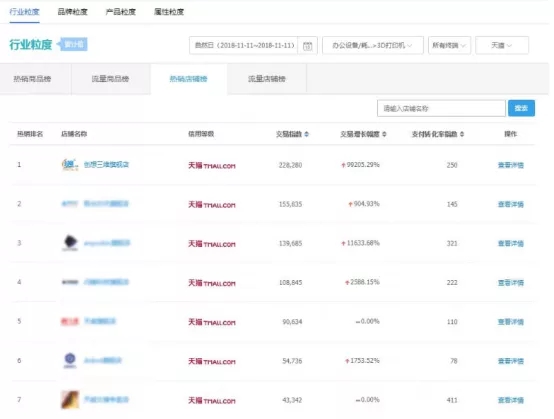
Task: Select conversion index value 250
Action: (452, 165)
